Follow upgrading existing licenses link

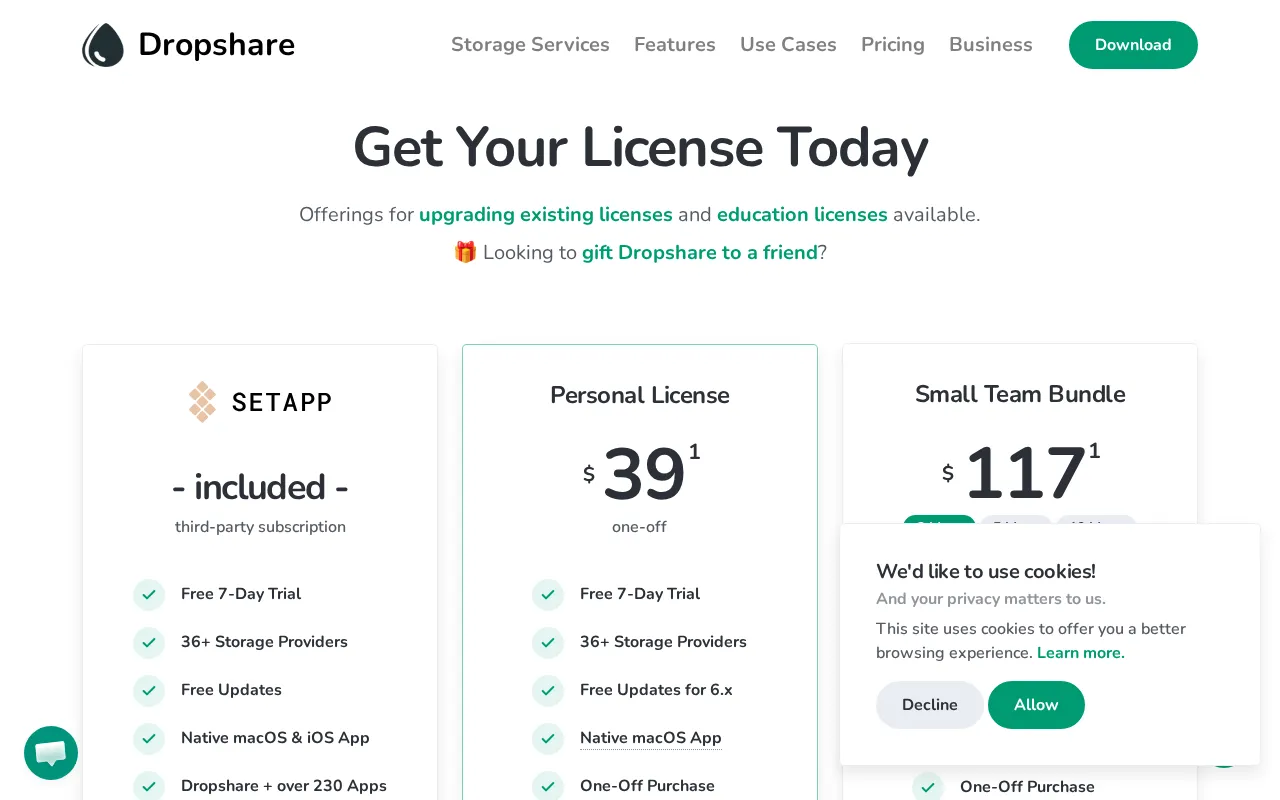546,215
